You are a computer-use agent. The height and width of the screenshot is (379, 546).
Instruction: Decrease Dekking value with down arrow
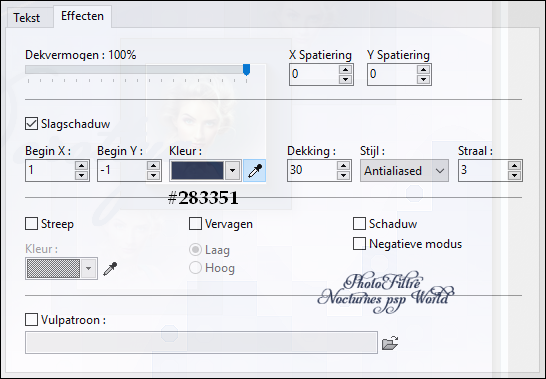[343, 176]
